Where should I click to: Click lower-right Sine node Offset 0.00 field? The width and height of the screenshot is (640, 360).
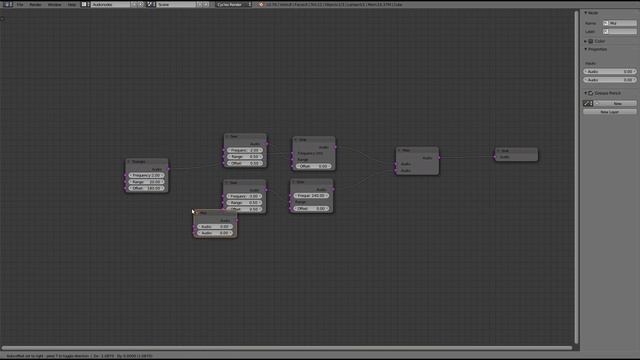(311, 209)
